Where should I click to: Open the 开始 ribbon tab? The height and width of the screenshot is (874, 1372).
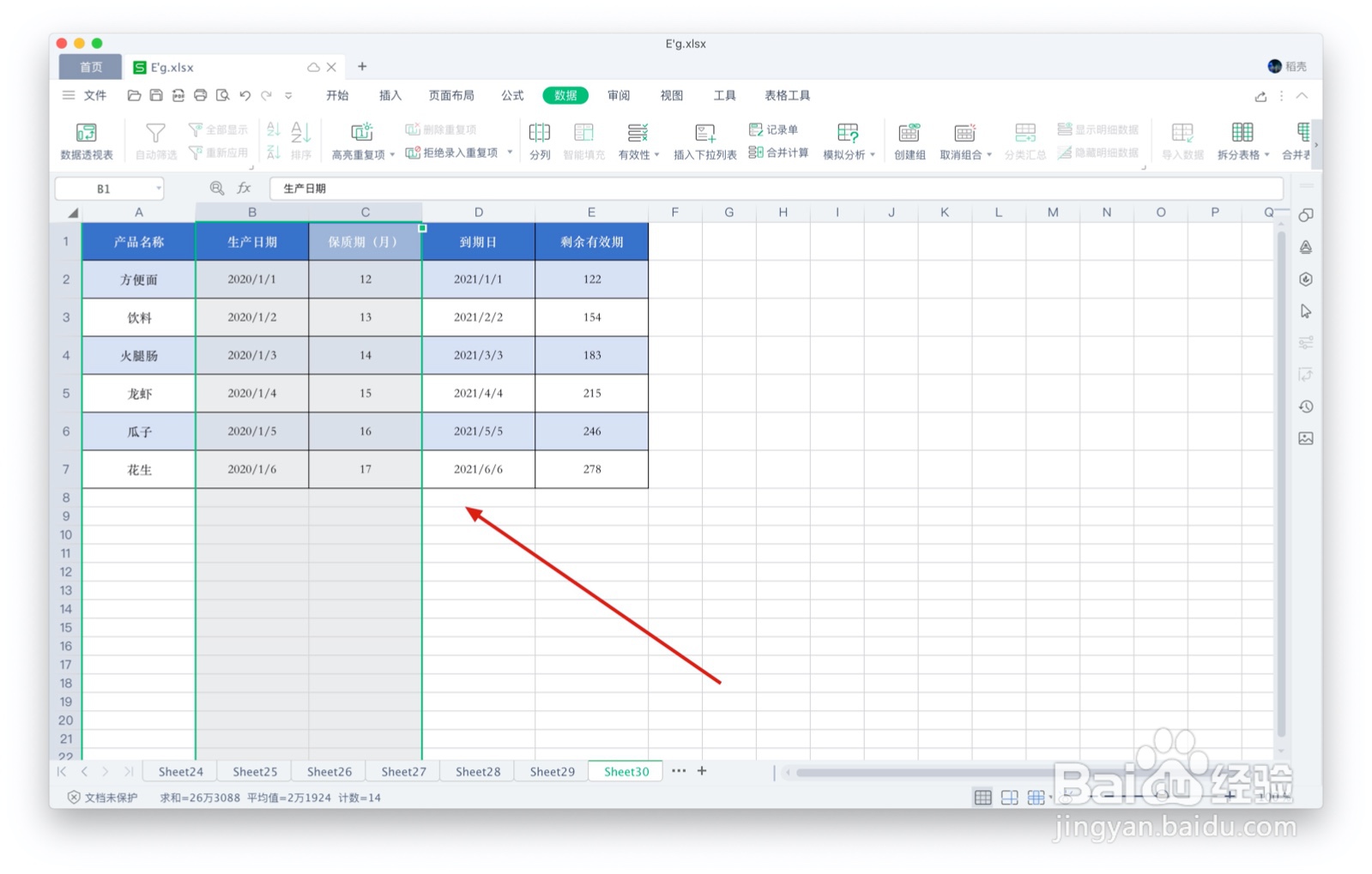pos(337,95)
